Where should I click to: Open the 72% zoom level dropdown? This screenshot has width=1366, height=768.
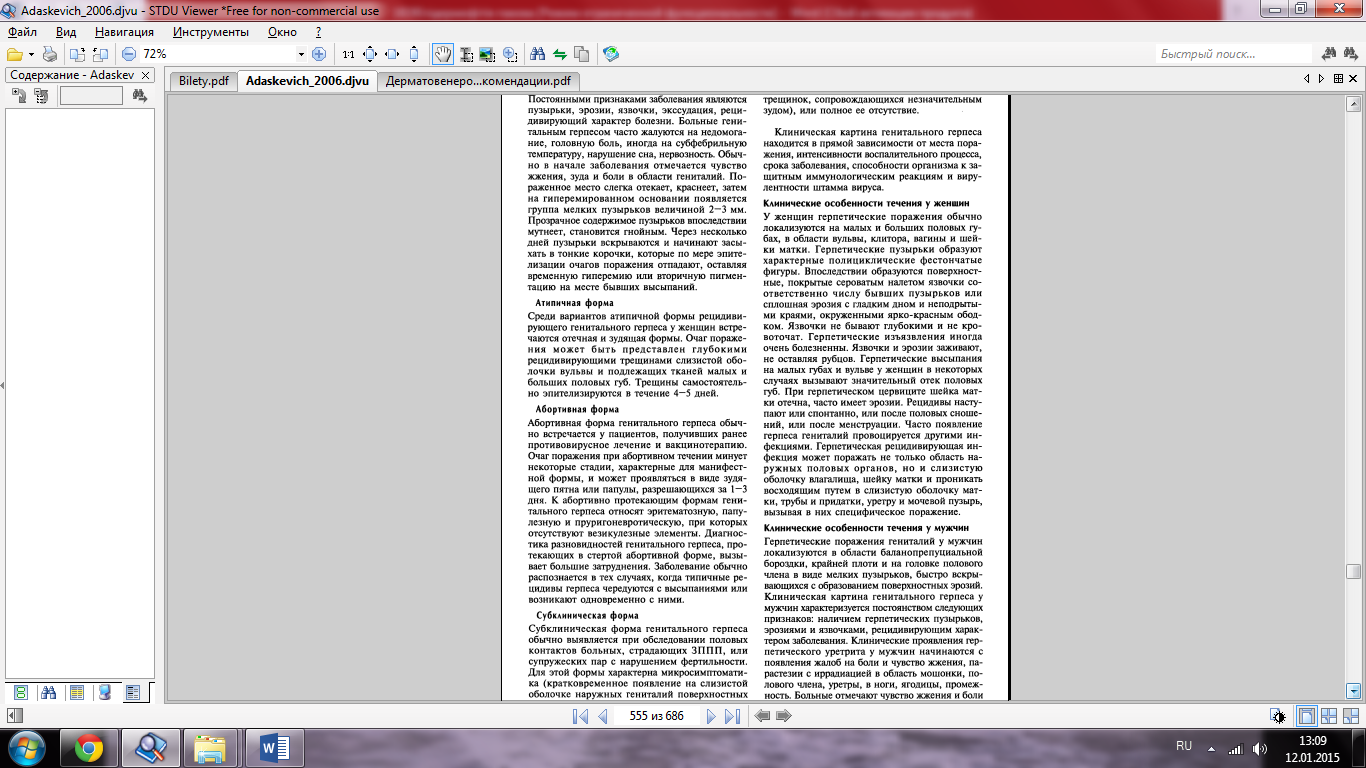click(x=301, y=54)
